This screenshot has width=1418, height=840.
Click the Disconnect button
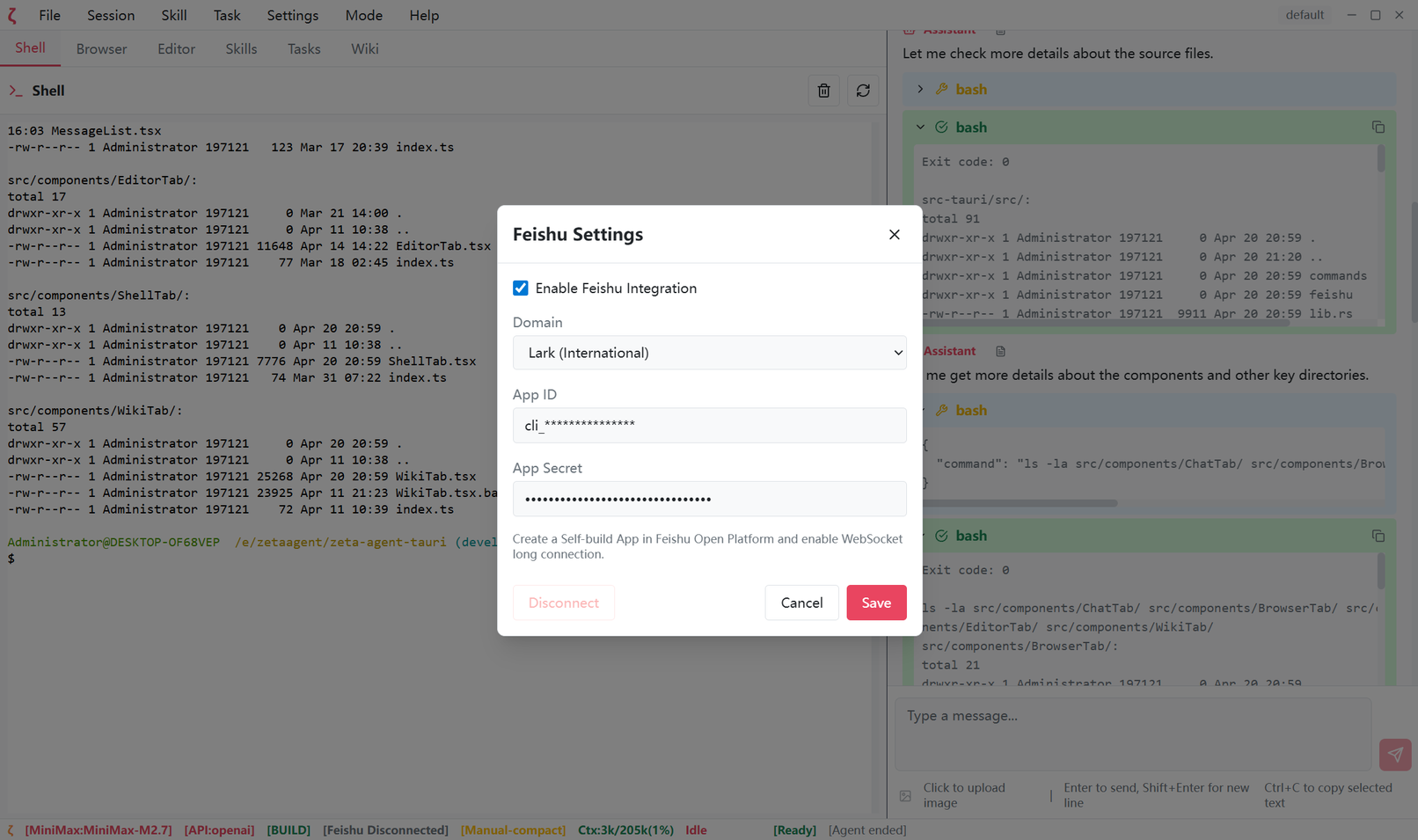pos(563,603)
